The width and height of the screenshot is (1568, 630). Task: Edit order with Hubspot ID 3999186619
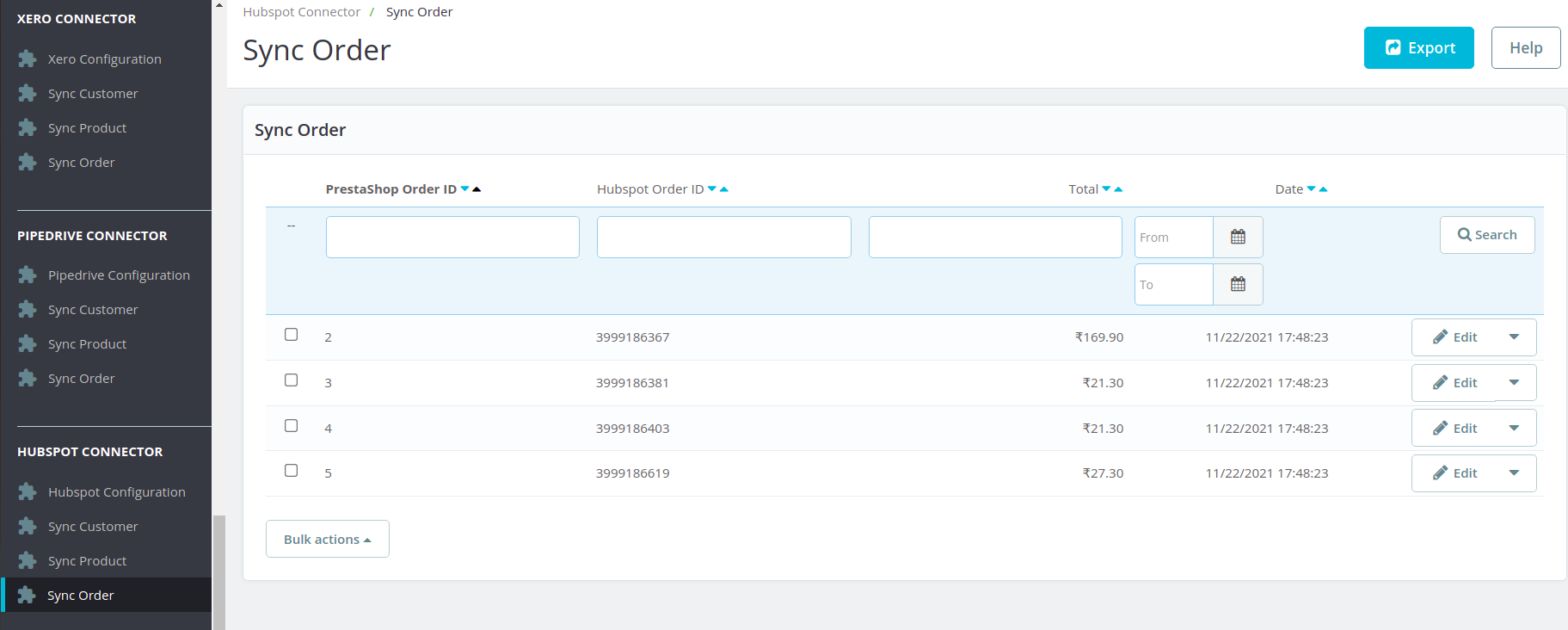[1454, 473]
